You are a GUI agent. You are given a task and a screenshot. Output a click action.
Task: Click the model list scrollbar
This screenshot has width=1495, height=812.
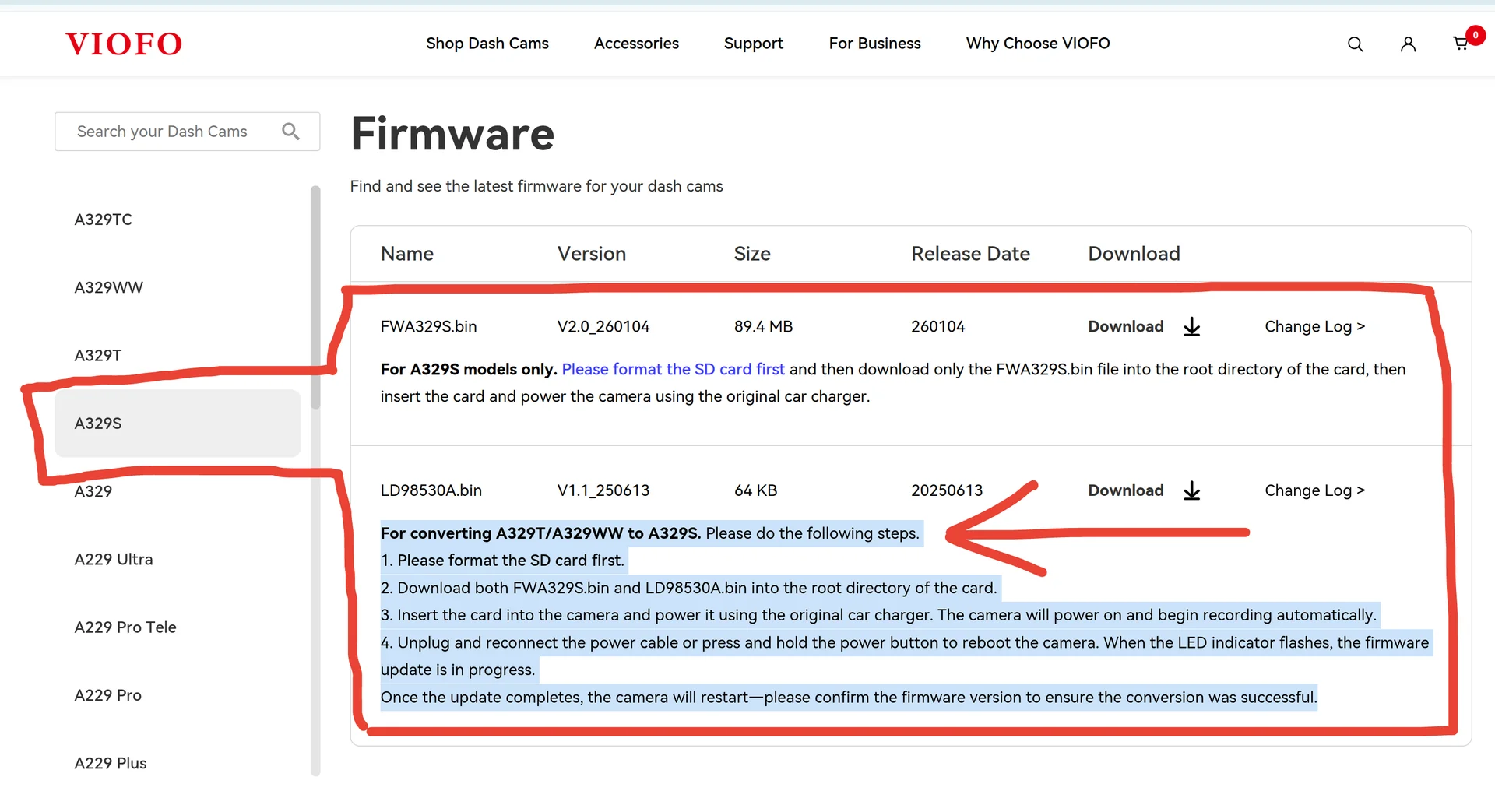(315, 296)
